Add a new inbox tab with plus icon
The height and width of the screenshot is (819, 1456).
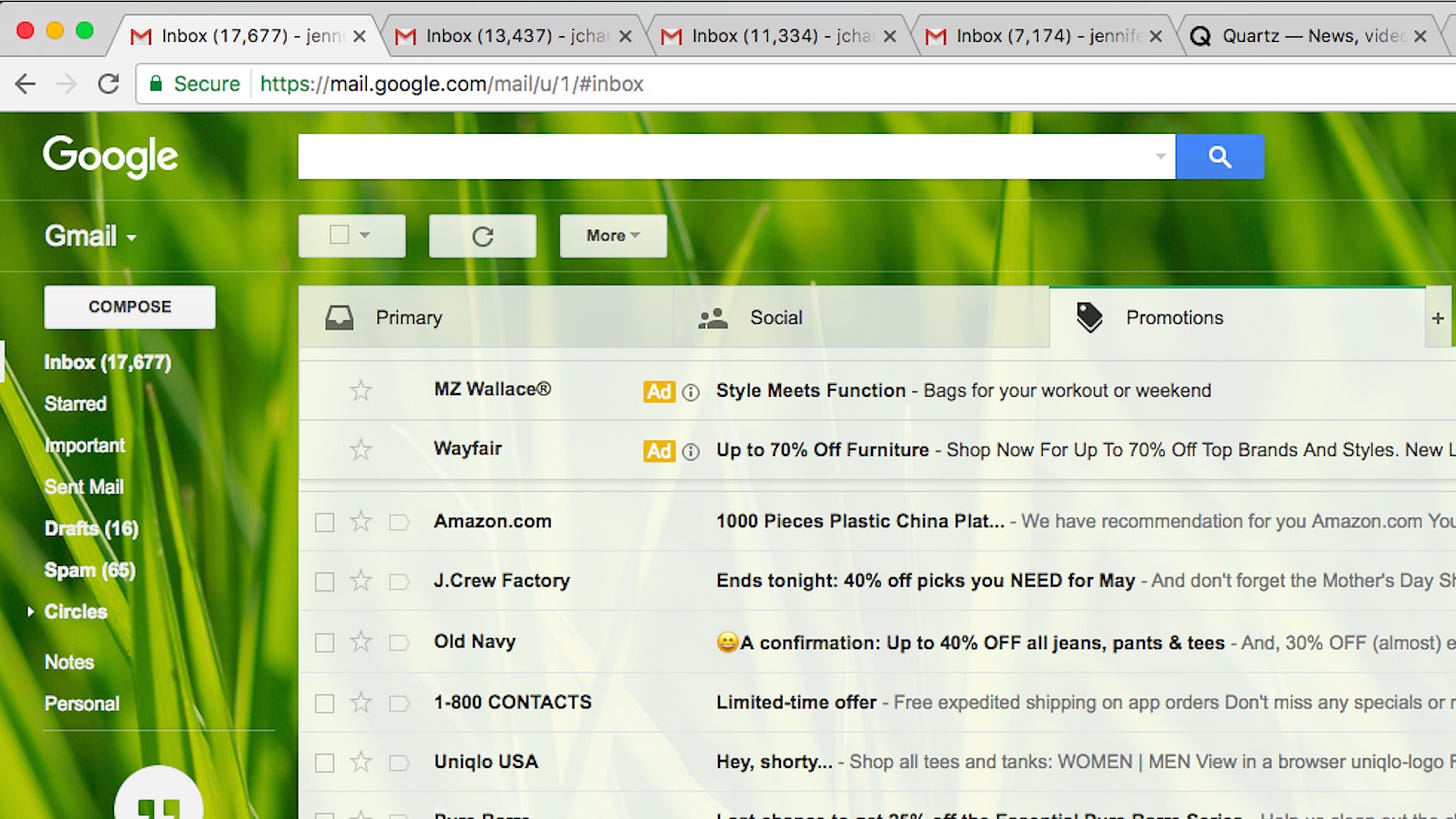tap(1437, 318)
